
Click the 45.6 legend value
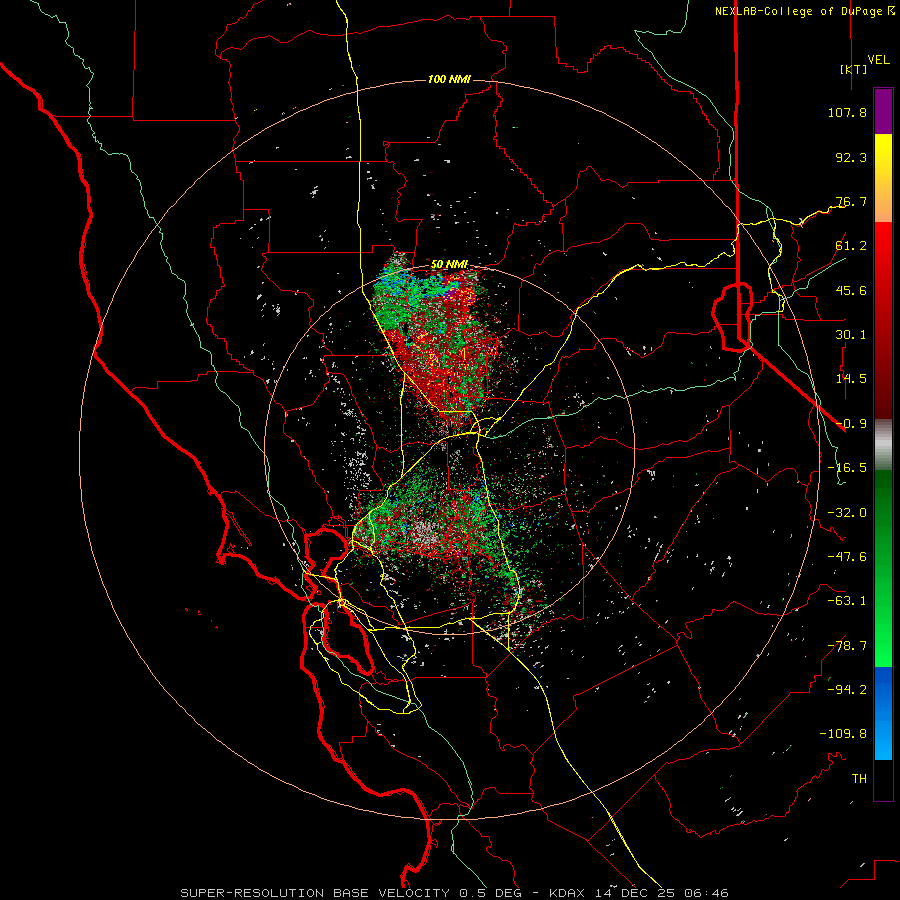pos(851,290)
